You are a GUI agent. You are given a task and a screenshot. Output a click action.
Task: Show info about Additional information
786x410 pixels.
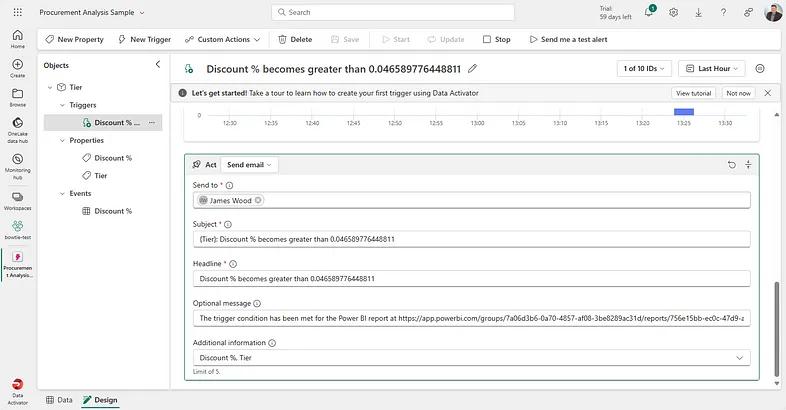(x=272, y=343)
